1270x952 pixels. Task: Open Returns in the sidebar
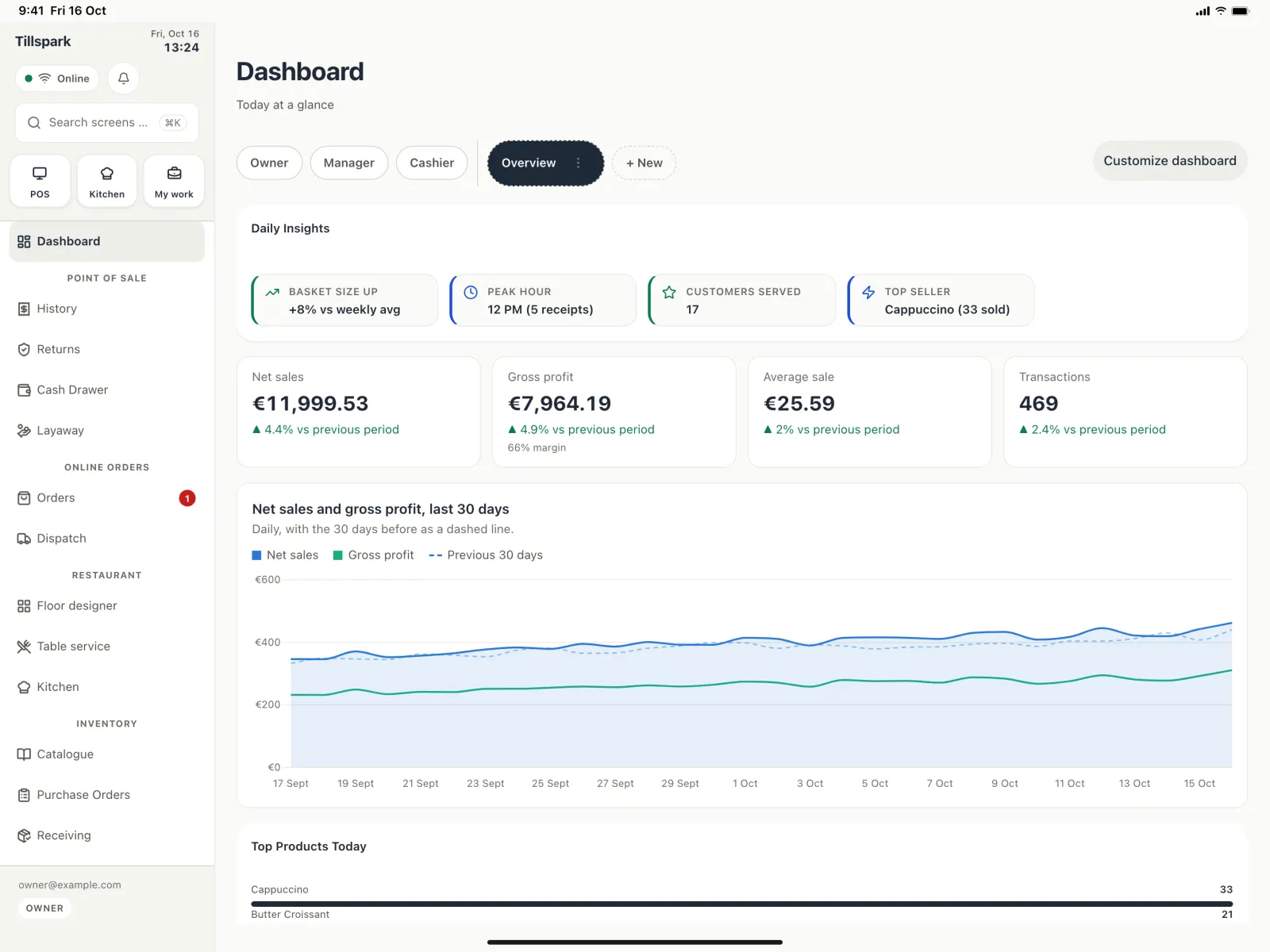click(107, 349)
